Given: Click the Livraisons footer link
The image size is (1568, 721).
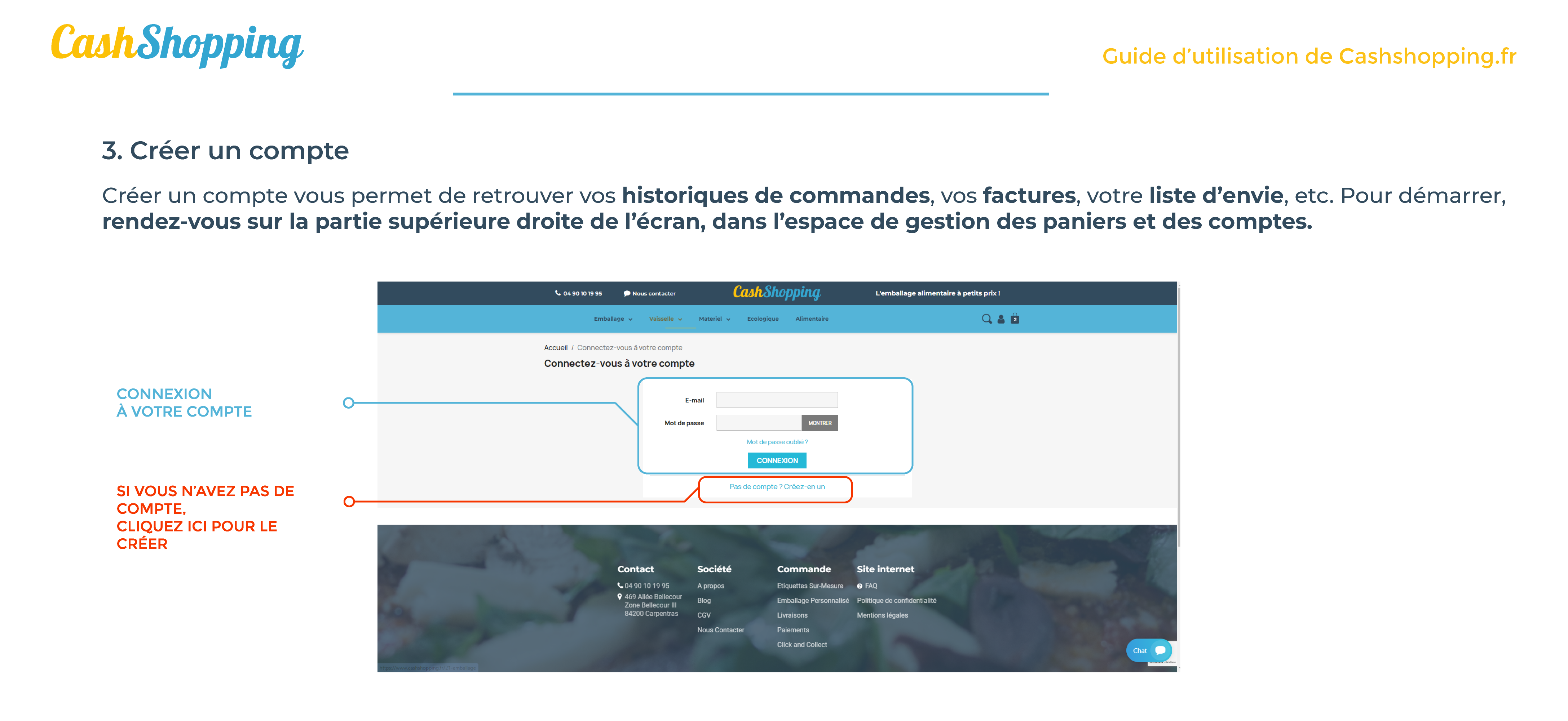Looking at the screenshot, I should [x=792, y=615].
